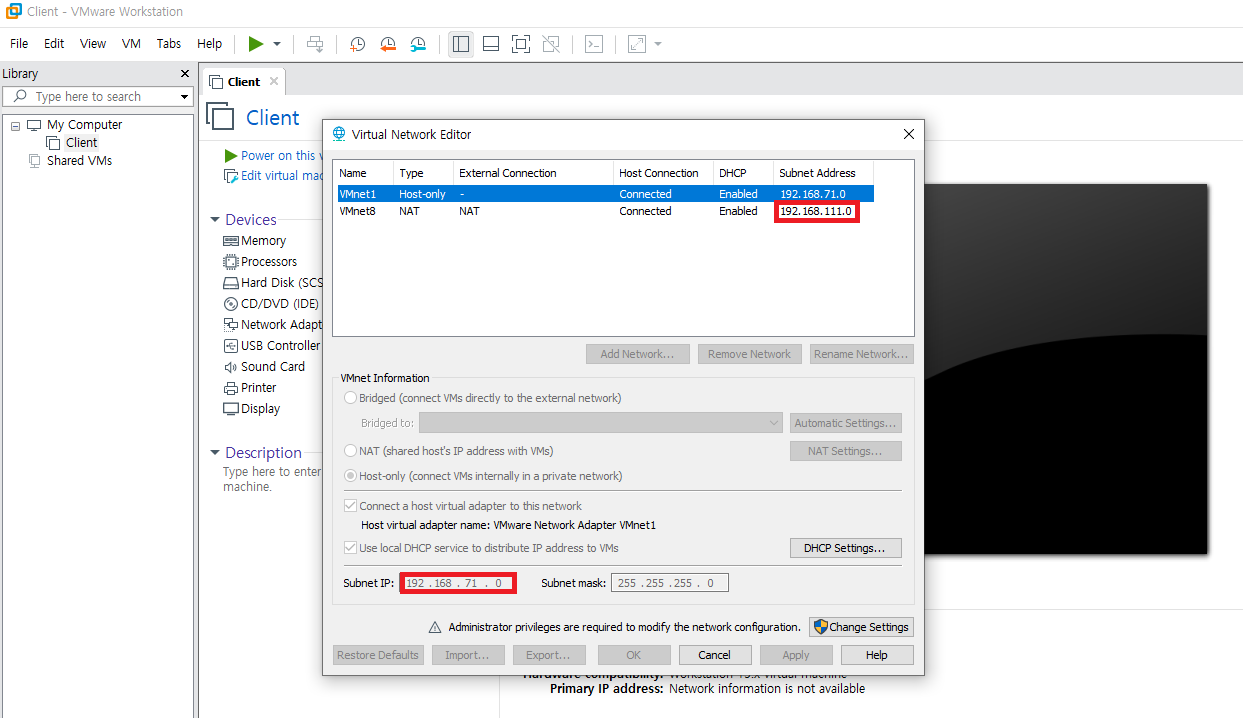Collapse the Description section triangle

tap(215, 453)
